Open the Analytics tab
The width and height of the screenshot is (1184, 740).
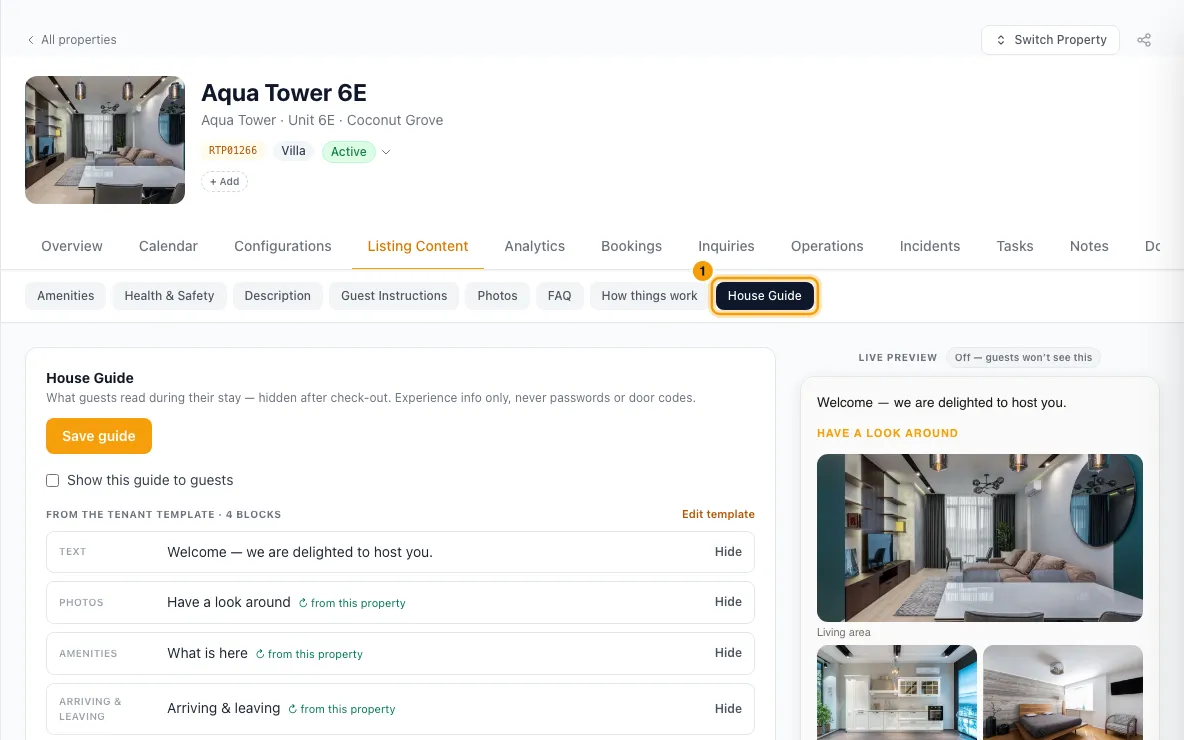coord(535,246)
